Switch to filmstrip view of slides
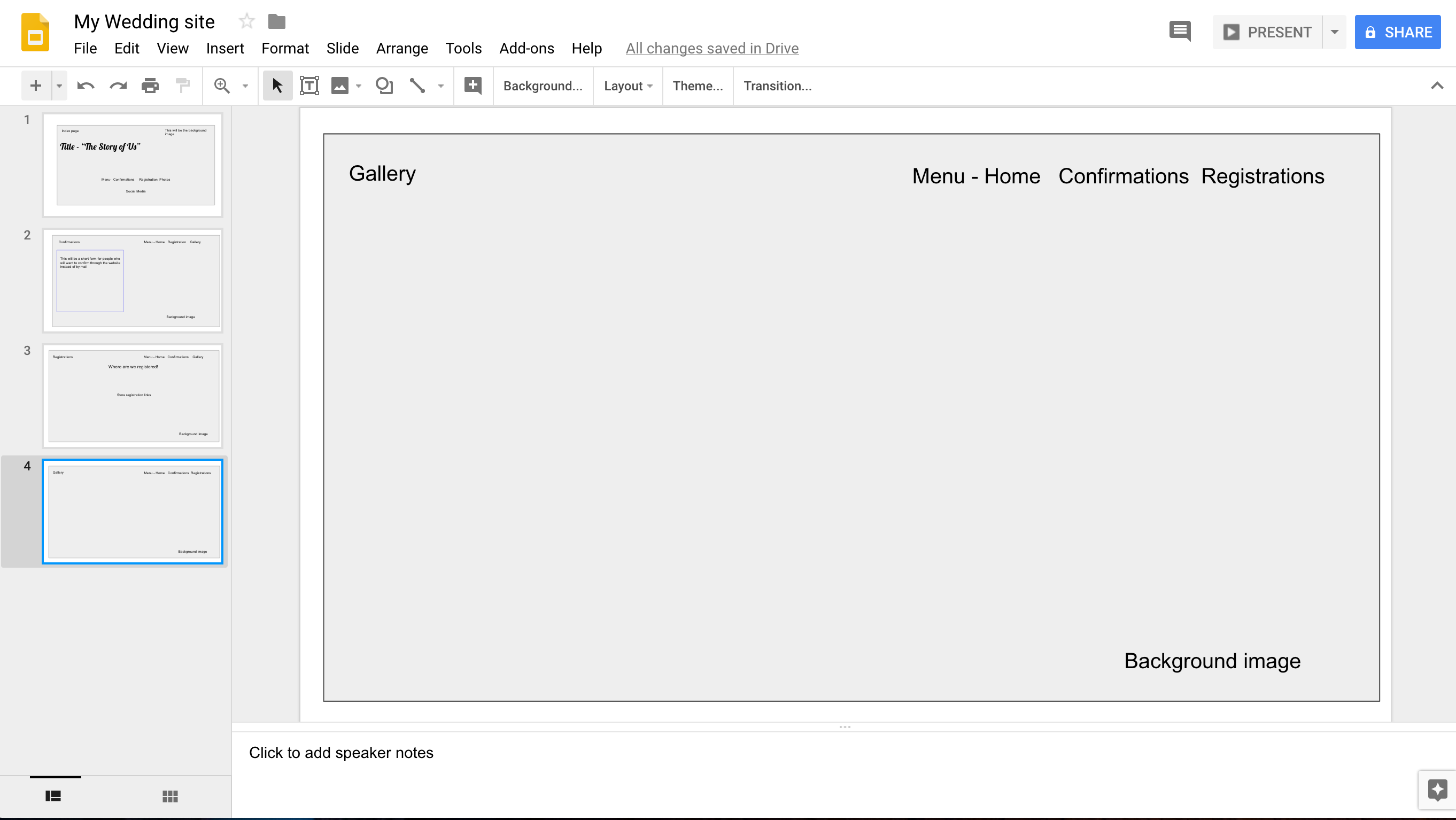Image resolution: width=1456 pixels, height=820 pixels. coord(53,796)
